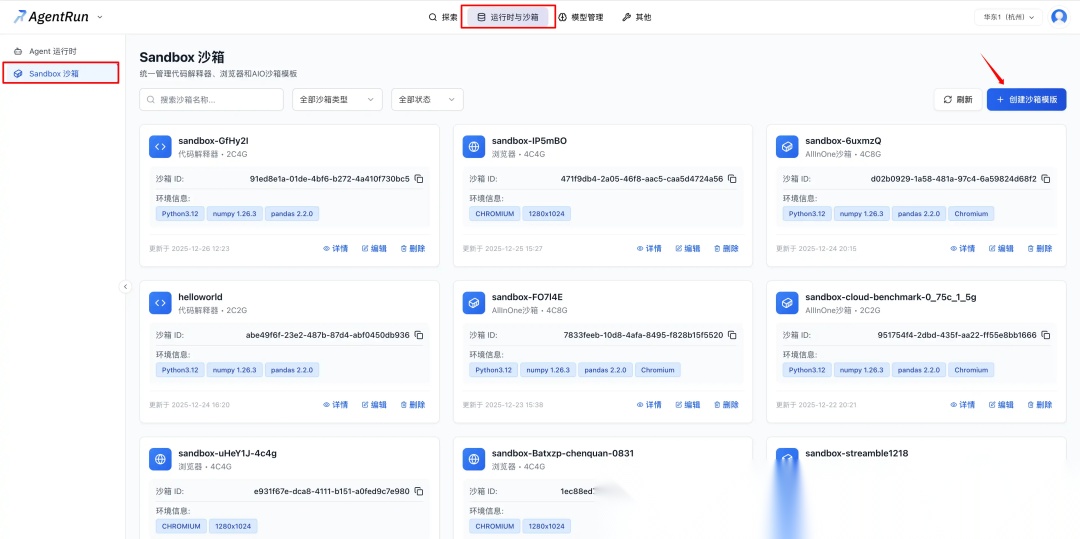This screenshot has height=539, width=1080.
Task: Select Agent 运行时 in sidebar
Action: pos(62,52)
